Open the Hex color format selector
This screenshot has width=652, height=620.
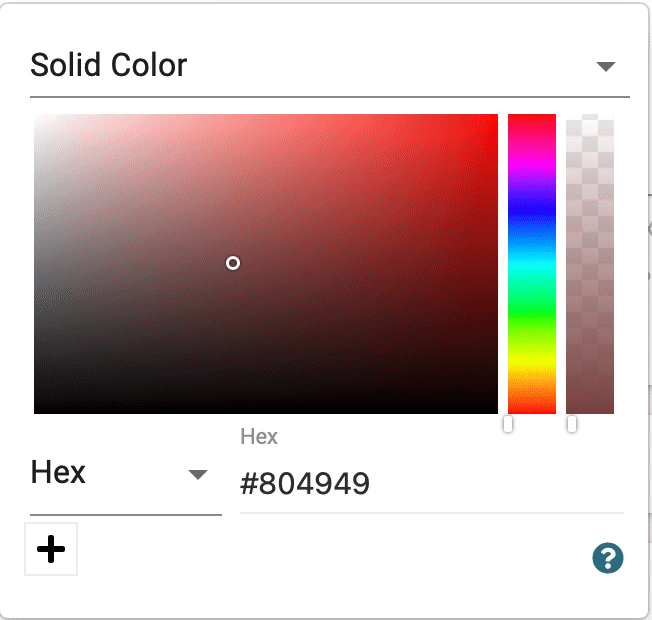point(126,473)
